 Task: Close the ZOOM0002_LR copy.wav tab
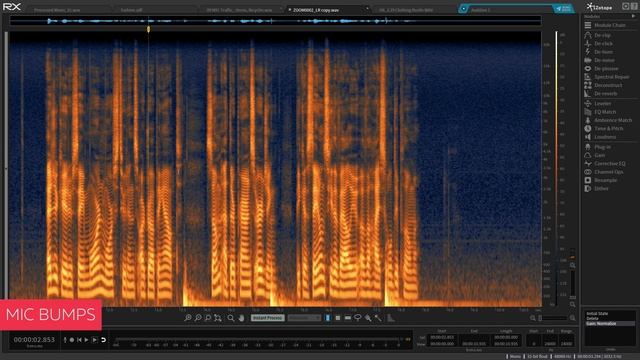click(x=367, y=9)
